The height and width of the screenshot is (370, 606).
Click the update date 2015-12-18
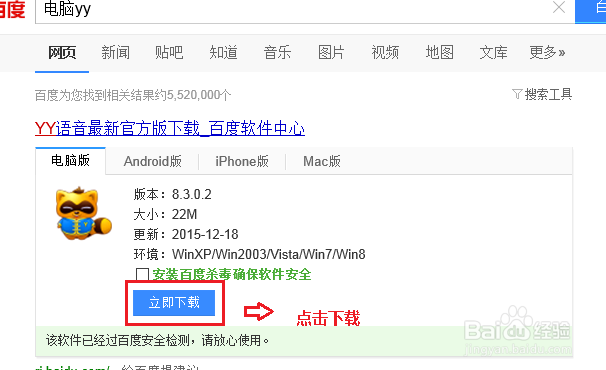(205, 234)
